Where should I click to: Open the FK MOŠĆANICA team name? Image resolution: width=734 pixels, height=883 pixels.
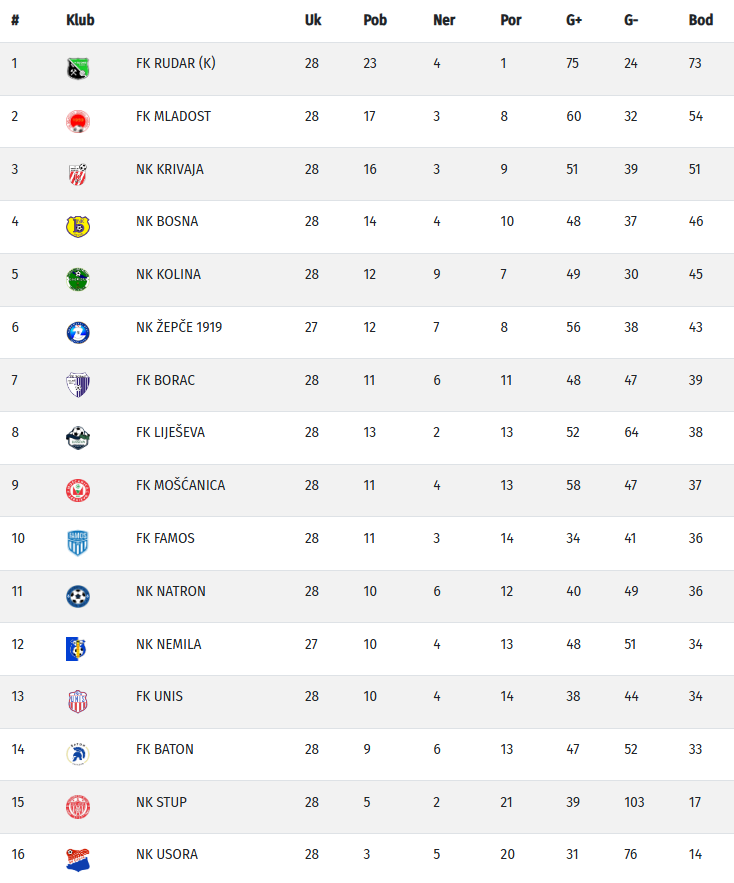(x=180, y=485)
